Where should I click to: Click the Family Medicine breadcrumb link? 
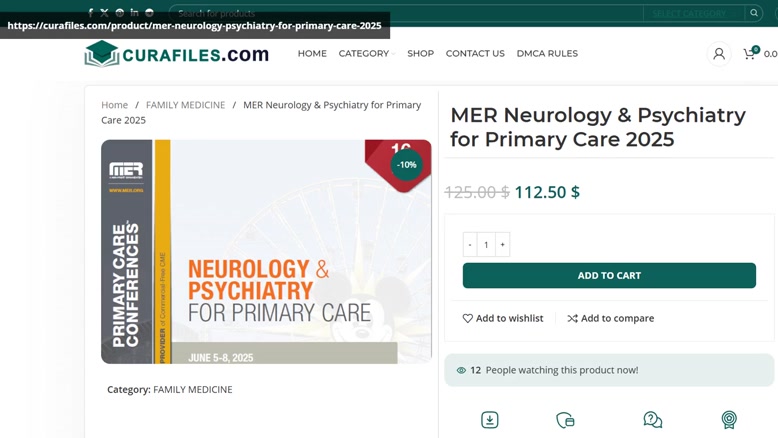(186, 105)
